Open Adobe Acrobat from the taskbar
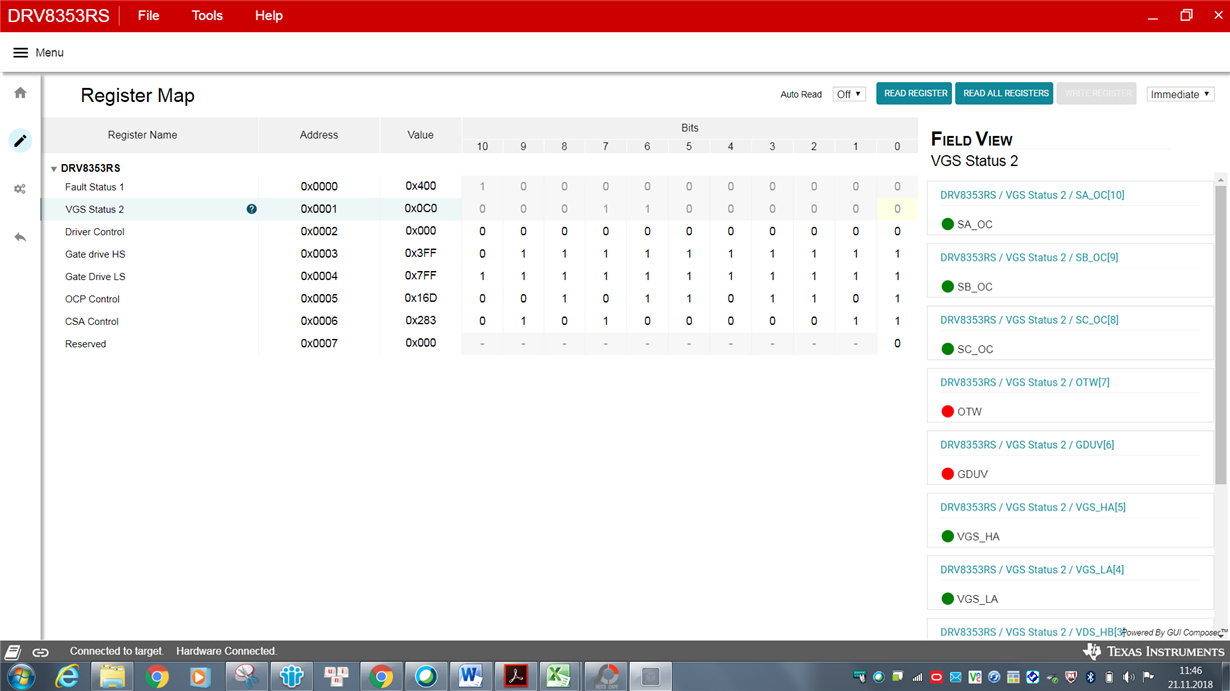The width and height of the screenshot is (1230, 691). [516, 677]
